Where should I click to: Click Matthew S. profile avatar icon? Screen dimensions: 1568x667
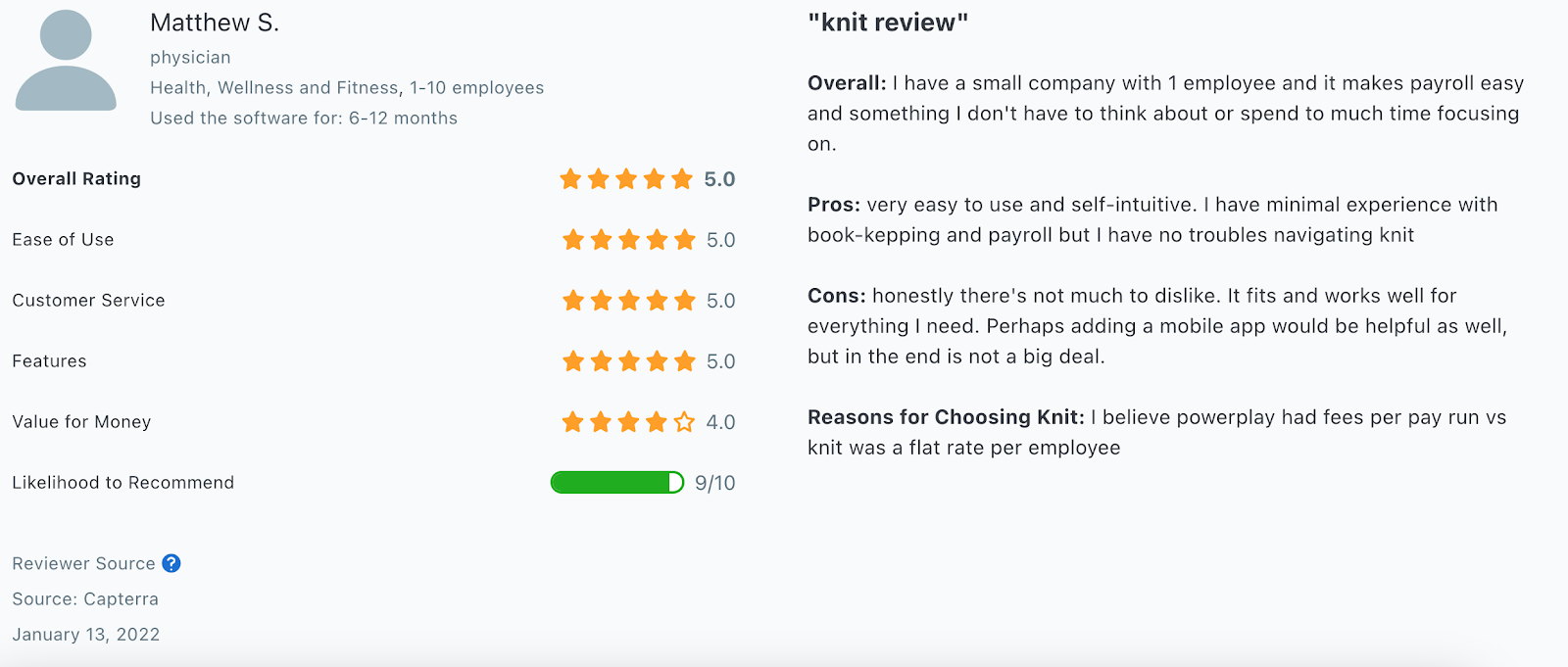pyautogui.click(x=66, y=60)
